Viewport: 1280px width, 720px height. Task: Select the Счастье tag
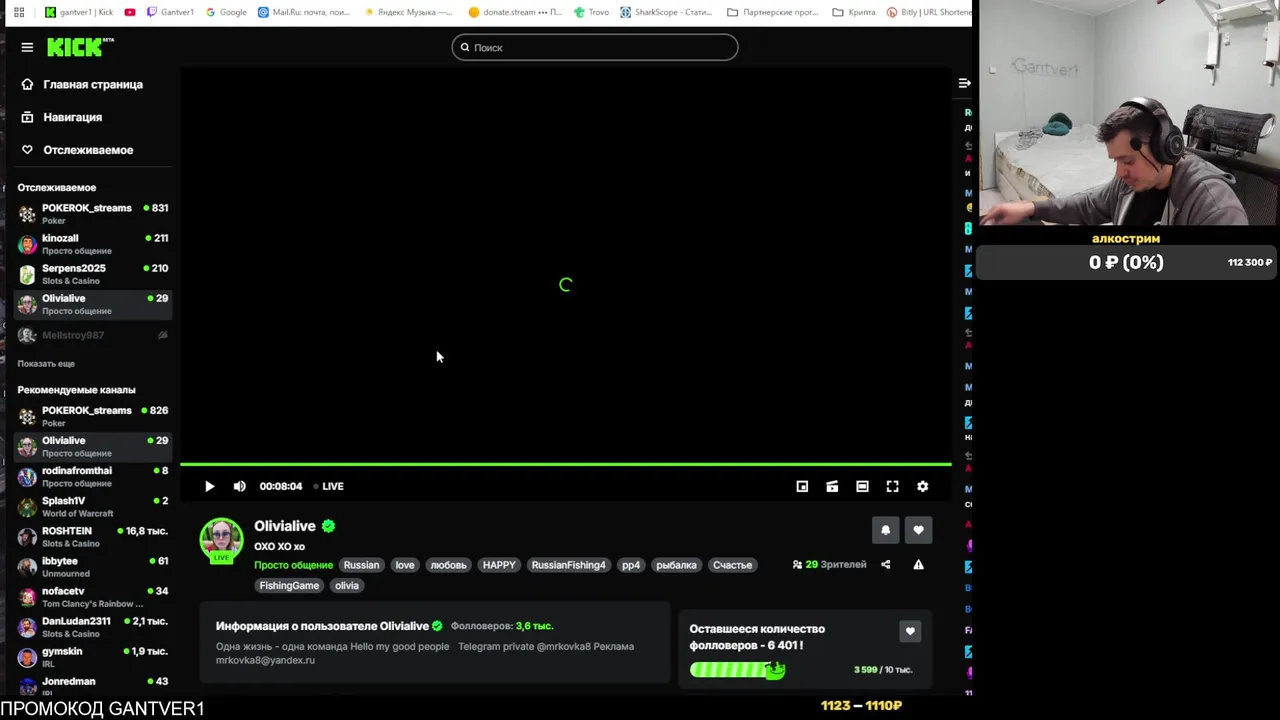732,565
